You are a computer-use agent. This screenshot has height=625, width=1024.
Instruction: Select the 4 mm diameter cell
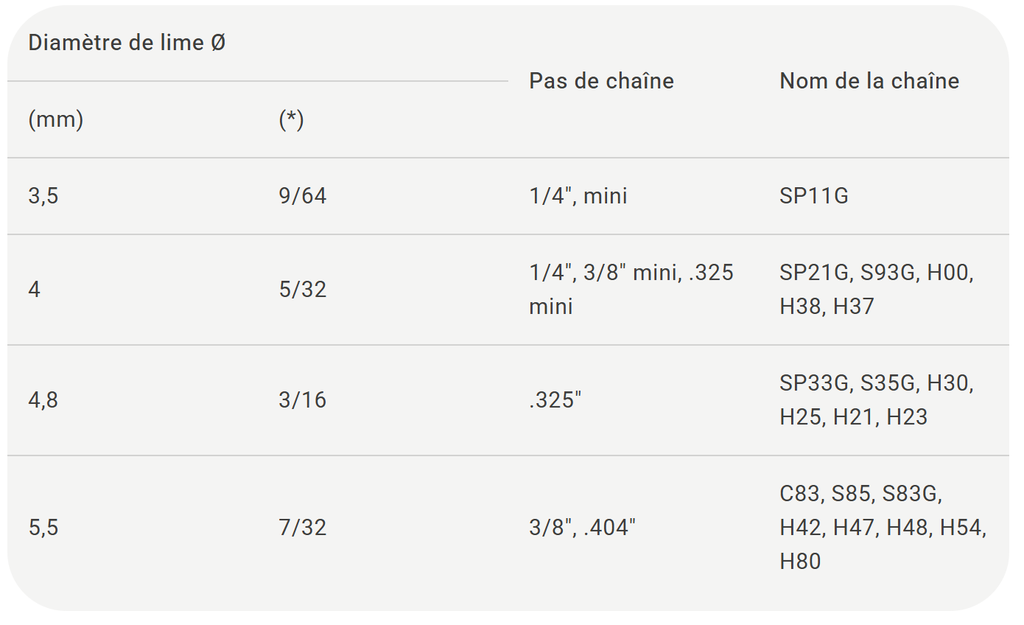(35, 290)
